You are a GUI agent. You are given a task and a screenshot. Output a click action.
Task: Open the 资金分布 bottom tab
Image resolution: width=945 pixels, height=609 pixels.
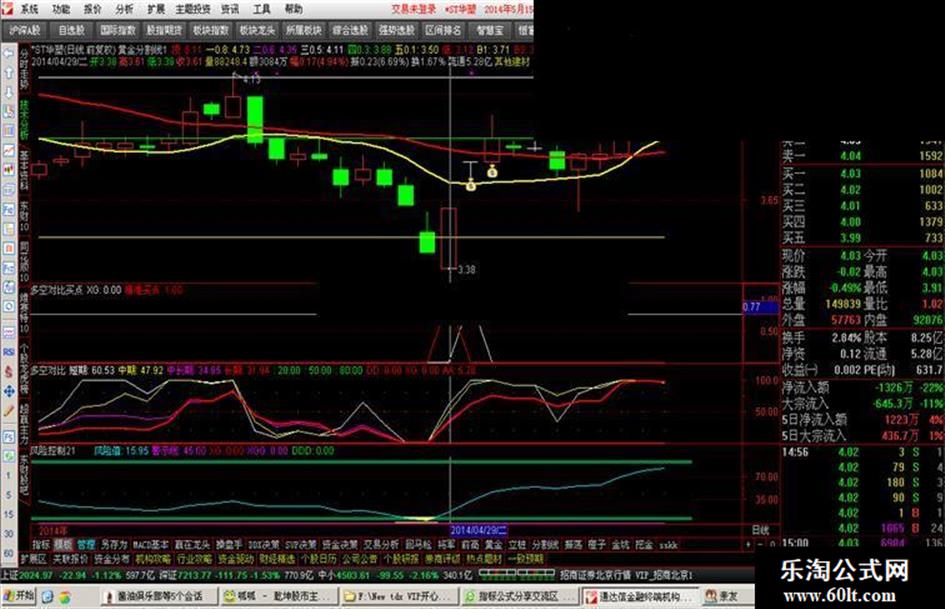[111, 559]
